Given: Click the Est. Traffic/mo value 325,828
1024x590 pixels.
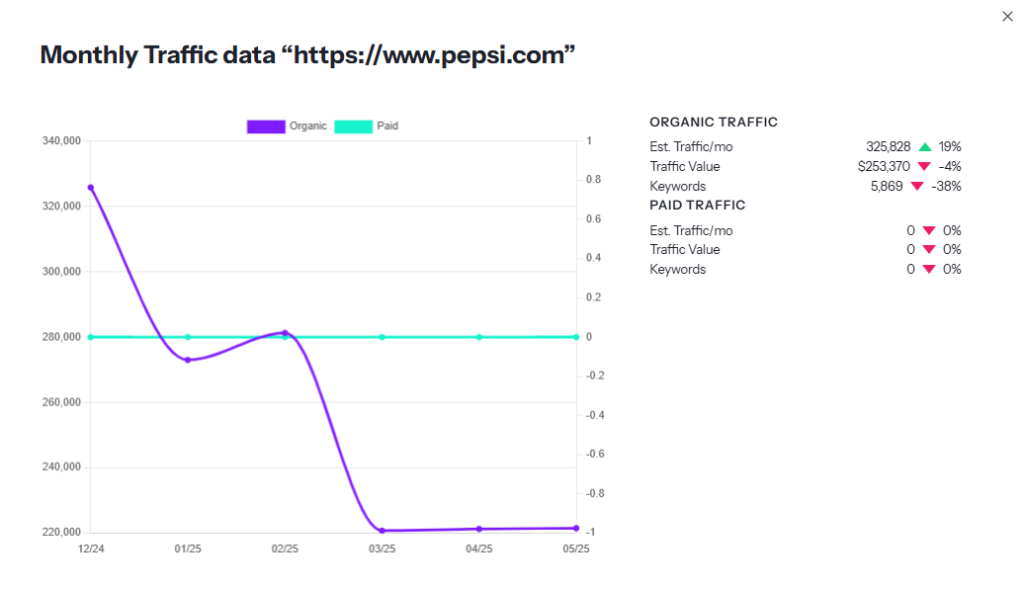Looking at the screenshot, I should tap(888, 146).
